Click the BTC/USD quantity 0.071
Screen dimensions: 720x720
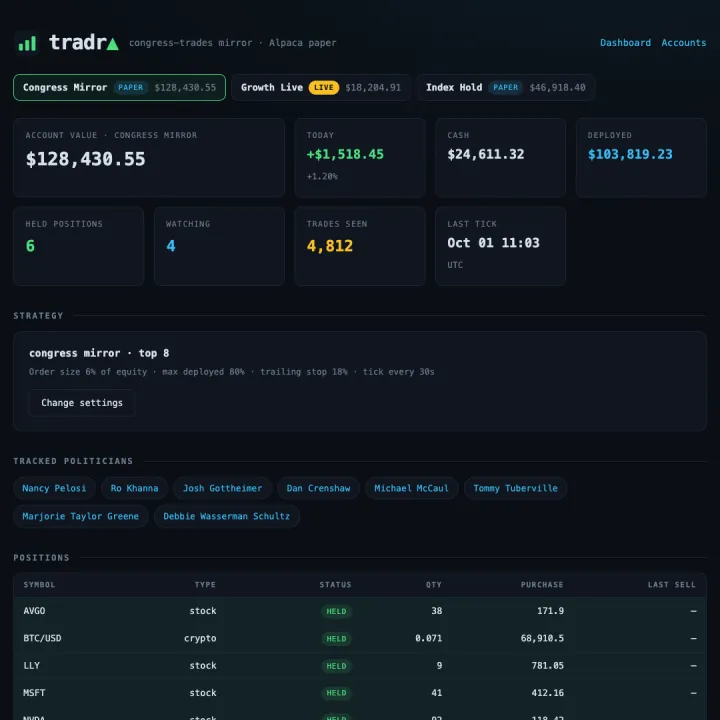point(428,638)
